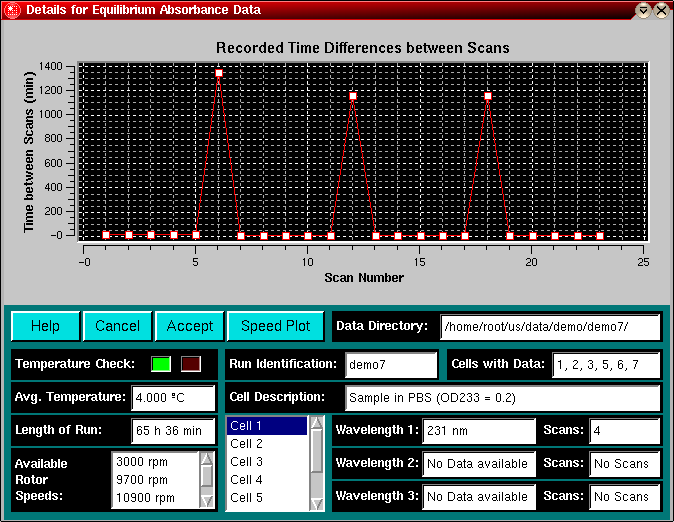Select Cell 1 in the cell list
Image resolution: width=674 pixels, height=522 pixels.
click(267, 426)
